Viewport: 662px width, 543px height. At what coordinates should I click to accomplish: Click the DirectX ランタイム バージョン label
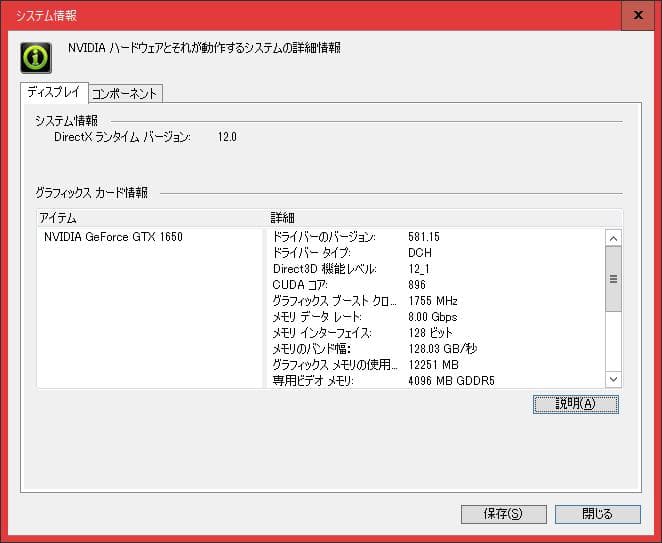click(122, 137)
